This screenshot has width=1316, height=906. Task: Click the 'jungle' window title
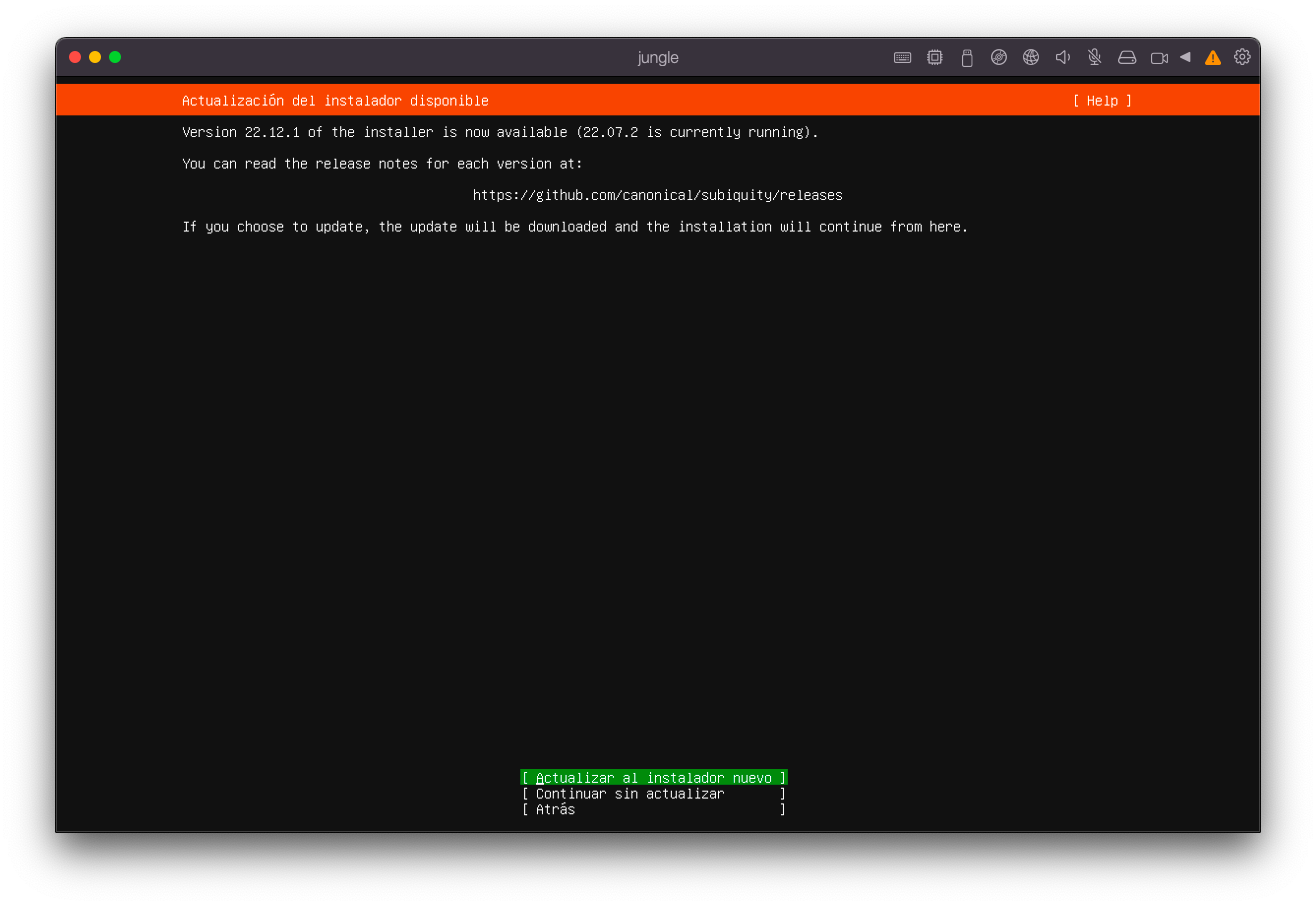point(658,58)
